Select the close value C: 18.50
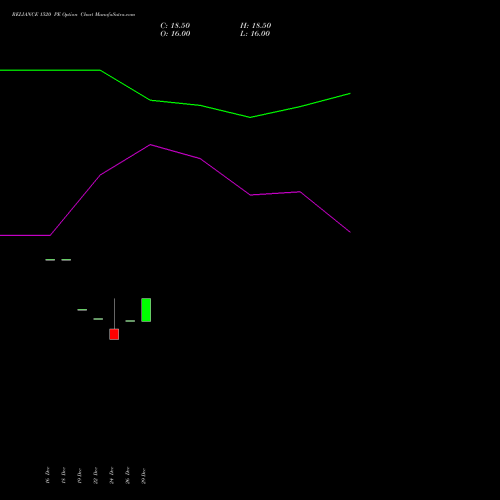Screen dimensions: 500x500 pyautogui.click(x=175, y=26)
